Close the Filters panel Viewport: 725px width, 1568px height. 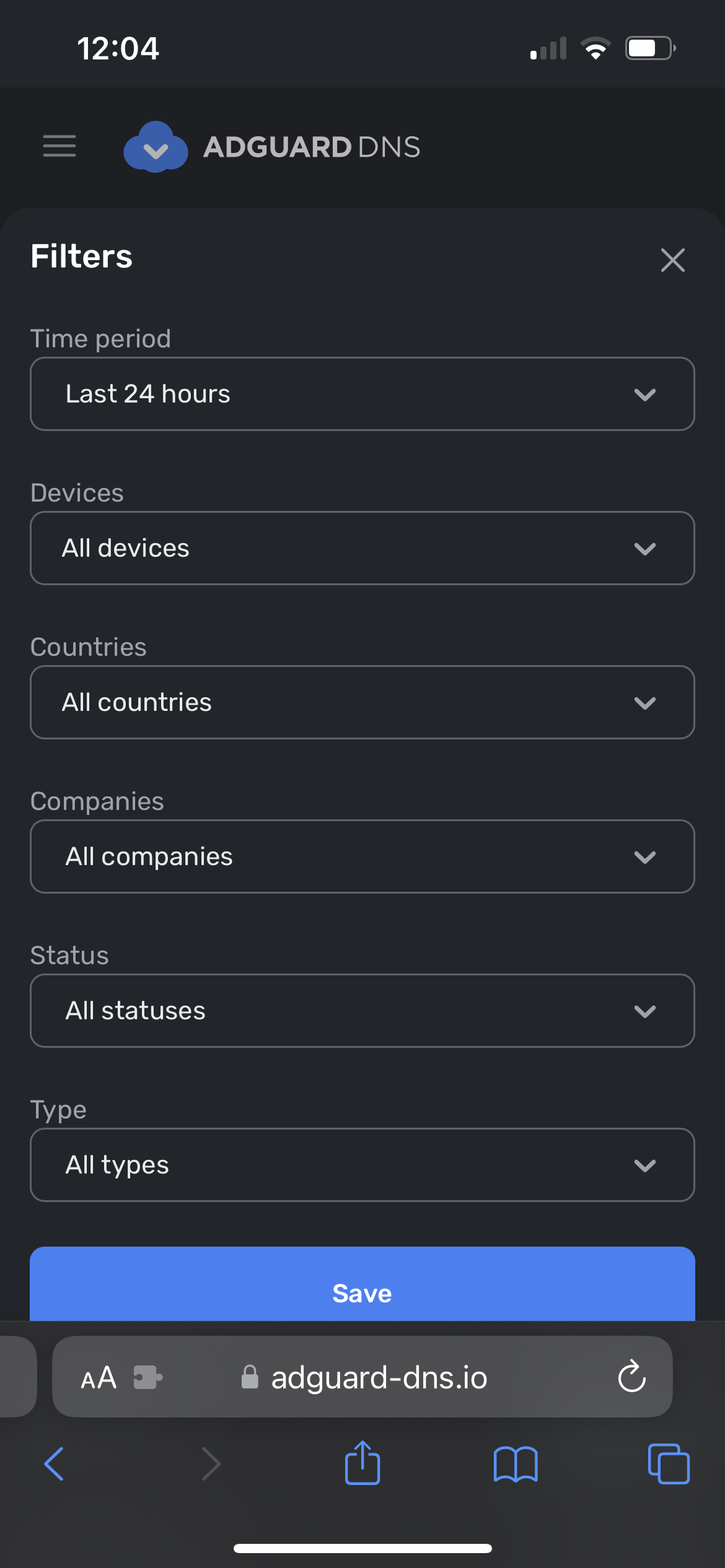tap(673, 260)
